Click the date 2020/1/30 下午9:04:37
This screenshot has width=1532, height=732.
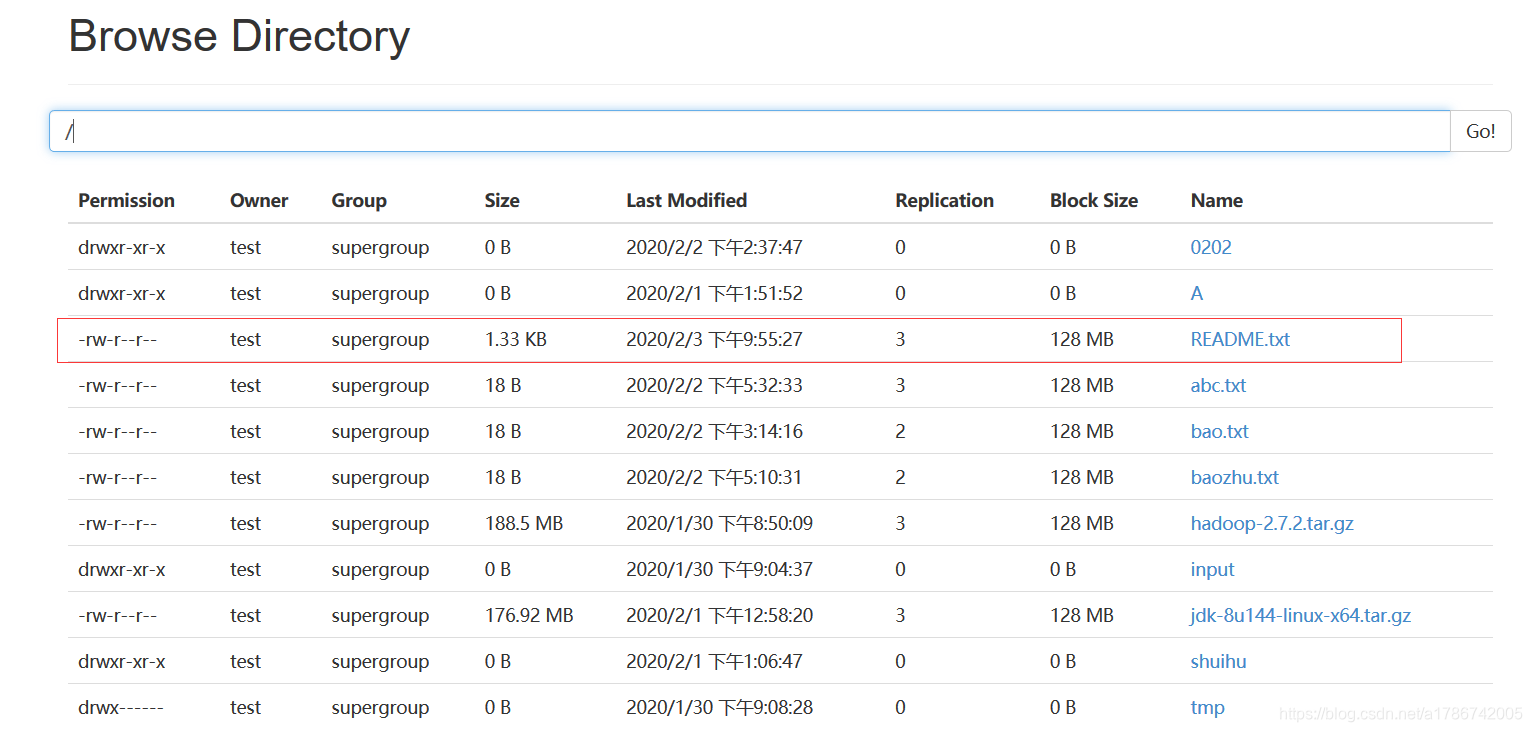(719, 569)
